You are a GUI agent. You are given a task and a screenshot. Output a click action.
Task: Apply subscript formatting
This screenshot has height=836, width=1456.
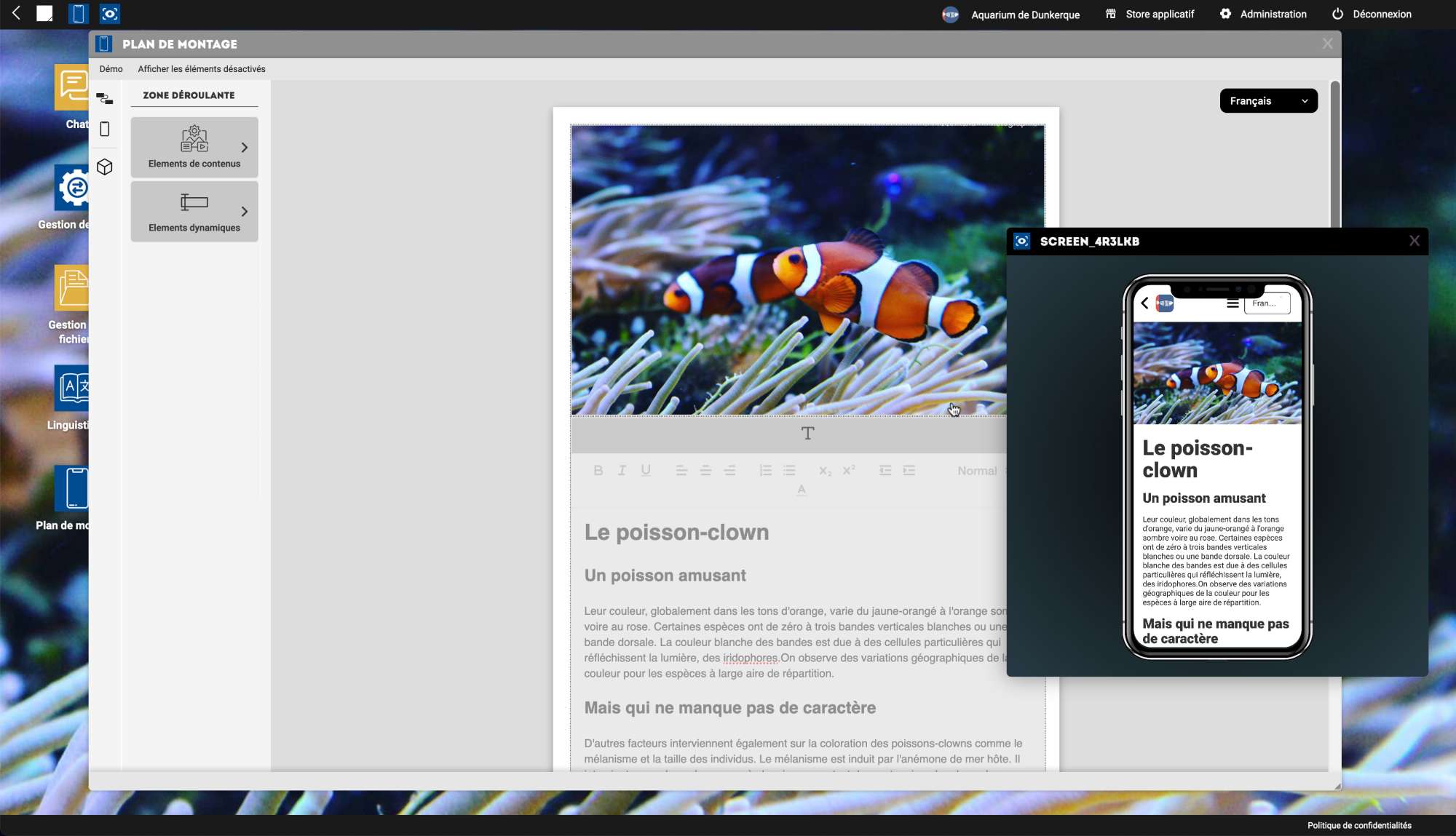tap(825, 471)
